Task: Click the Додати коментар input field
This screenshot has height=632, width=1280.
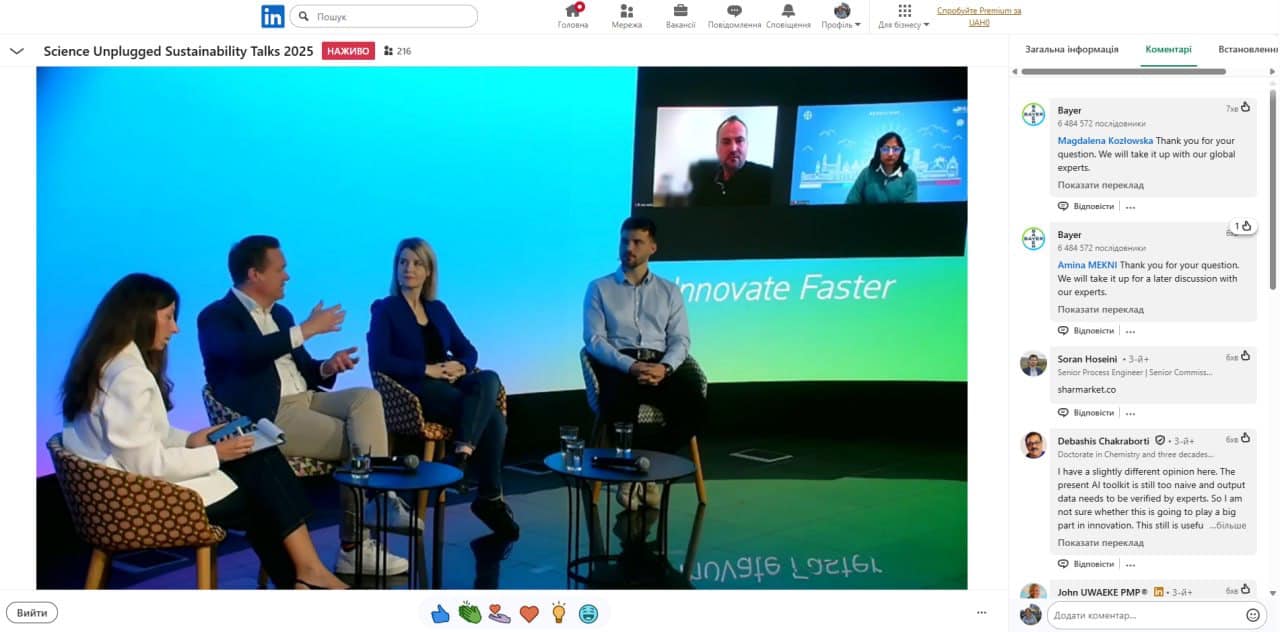Action: [1145, 615]
